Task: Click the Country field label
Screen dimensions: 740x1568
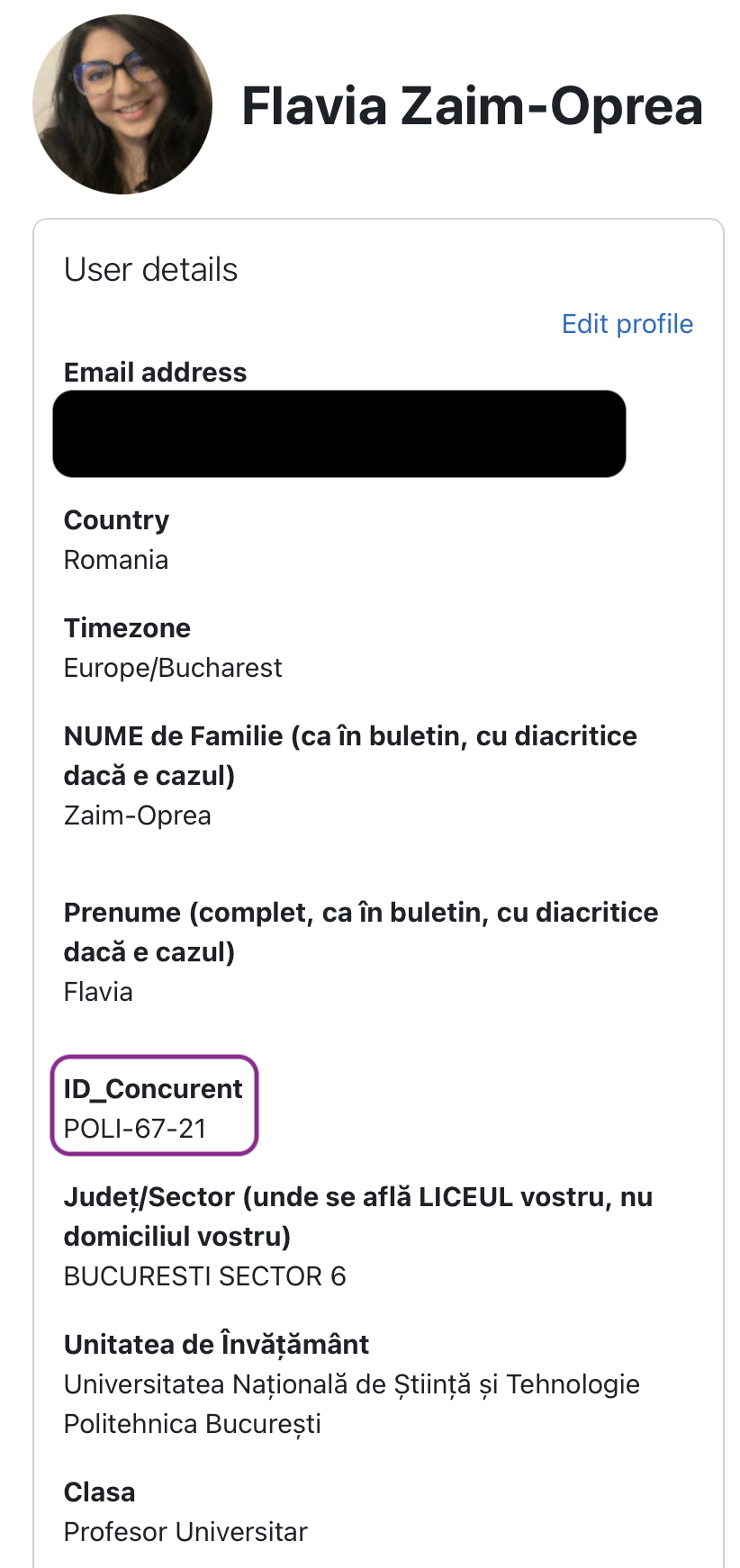Action: (116, 520)
